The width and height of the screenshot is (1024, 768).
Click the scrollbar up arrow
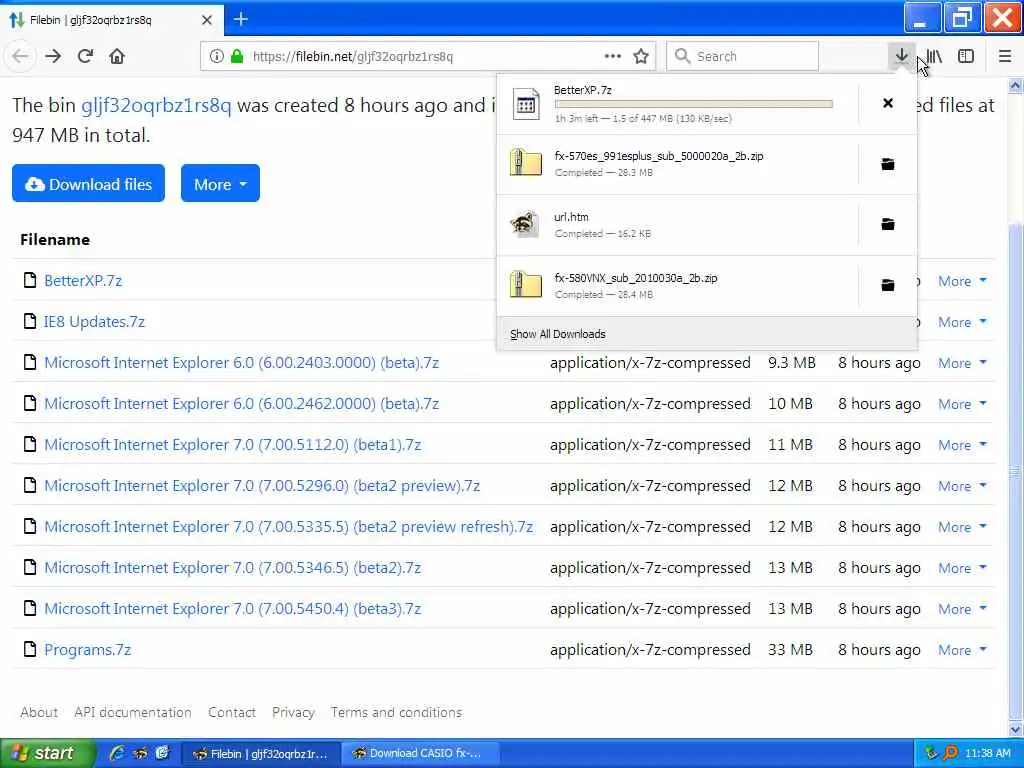(x=1016, y=86)
